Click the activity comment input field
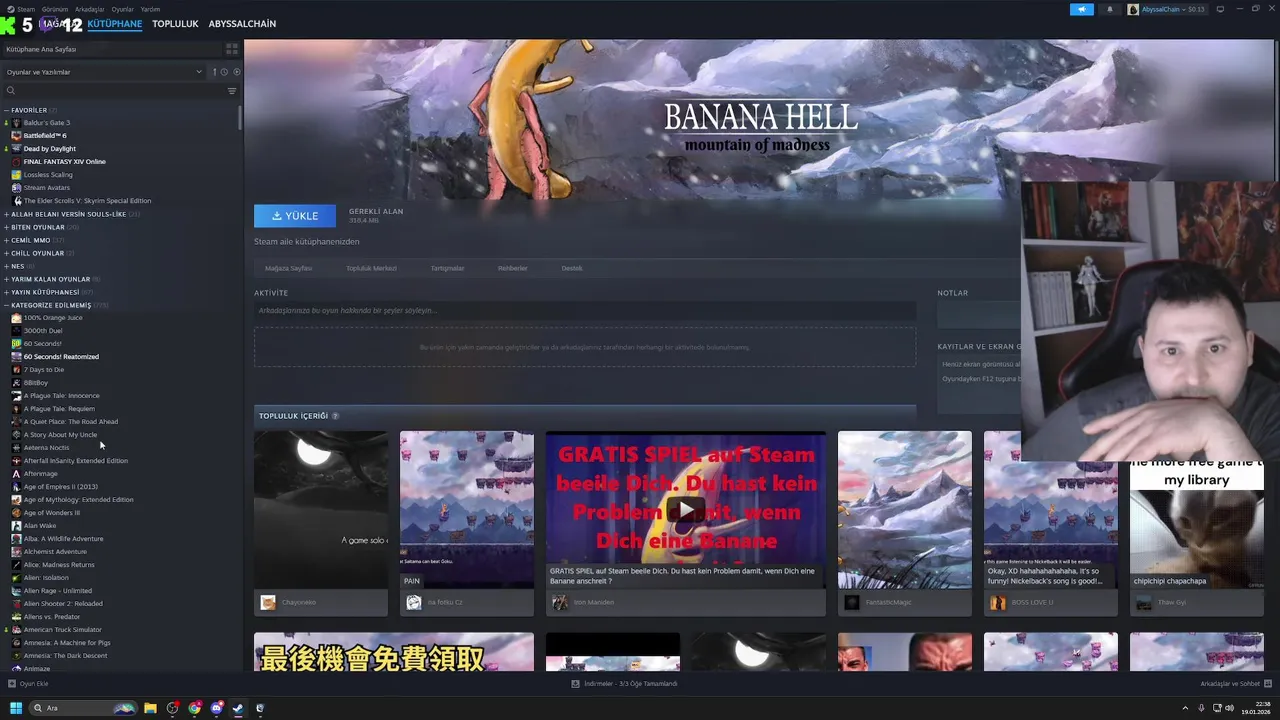 click(585, 311)
